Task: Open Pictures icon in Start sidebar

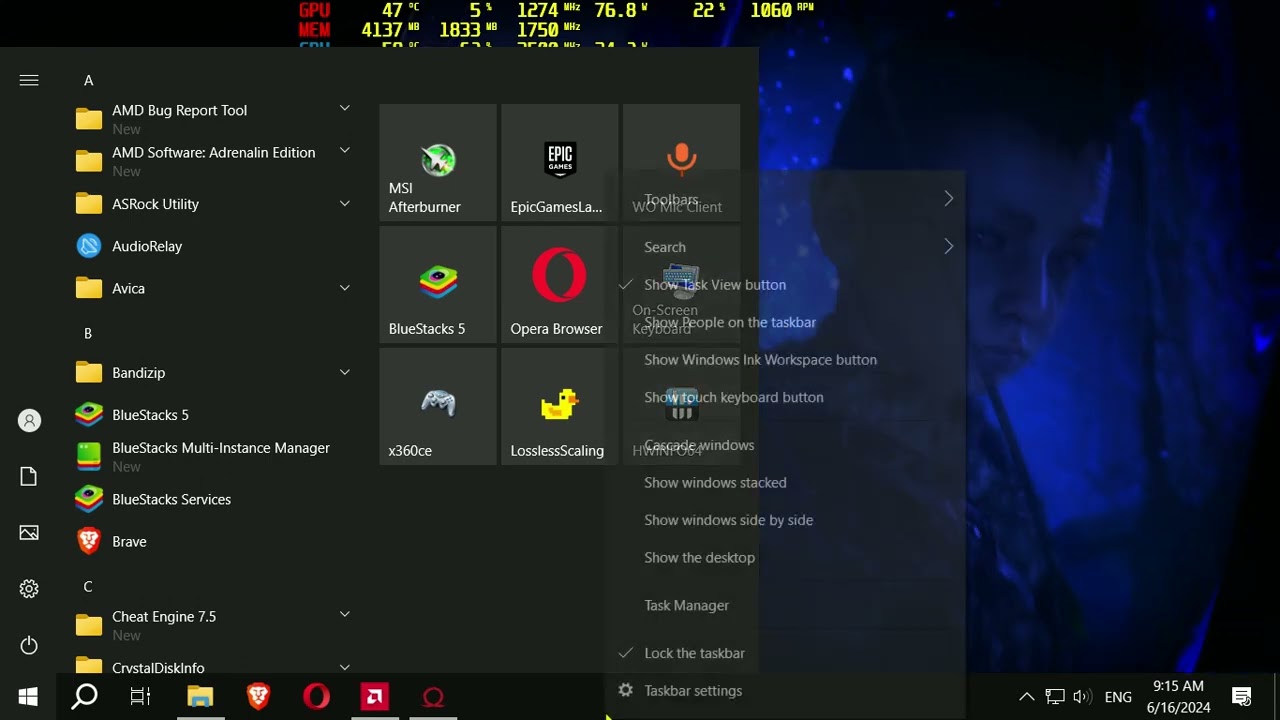Action: coord(29,533)
